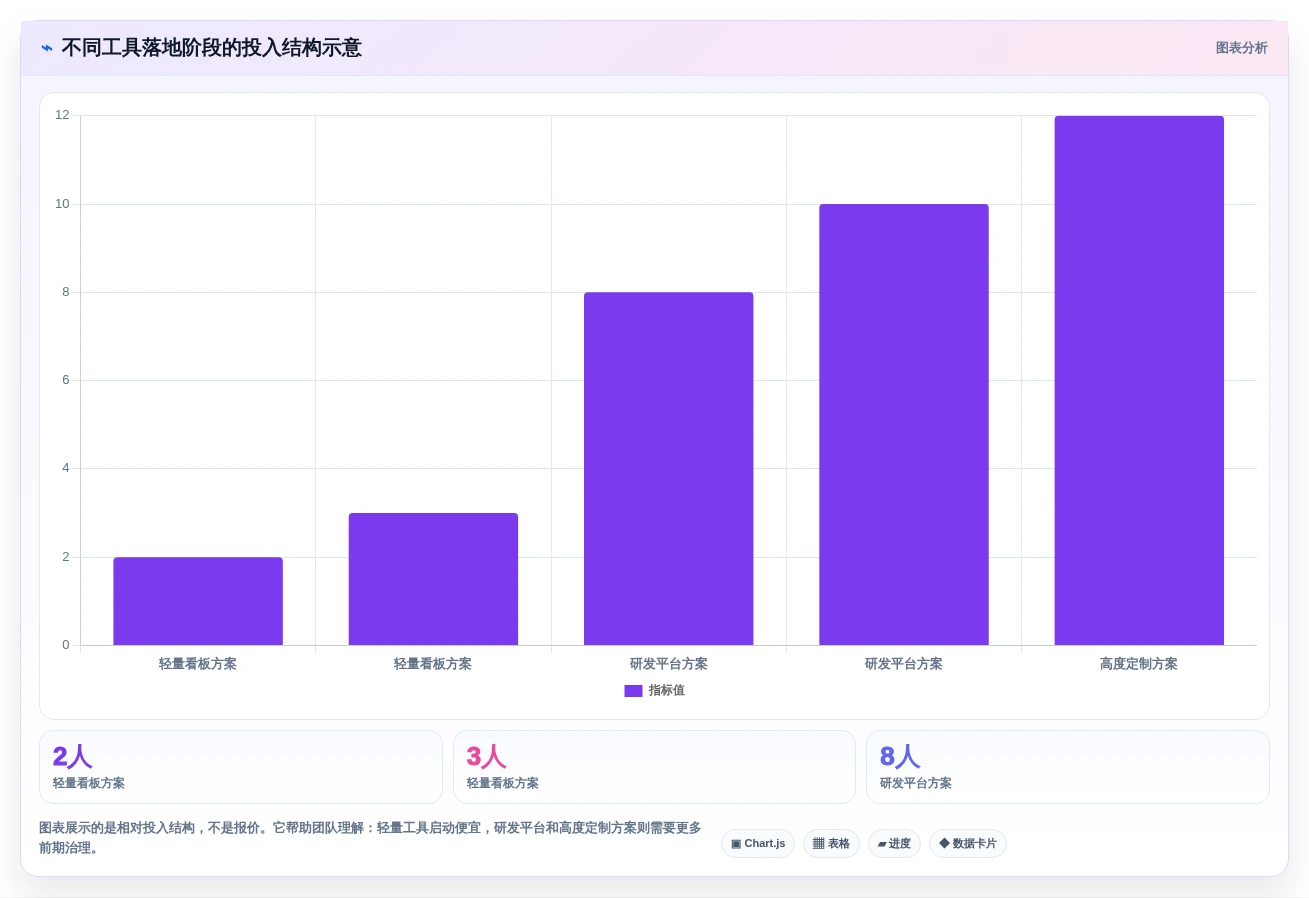Click the lightning icon beside the chart title

click(47, 48)
